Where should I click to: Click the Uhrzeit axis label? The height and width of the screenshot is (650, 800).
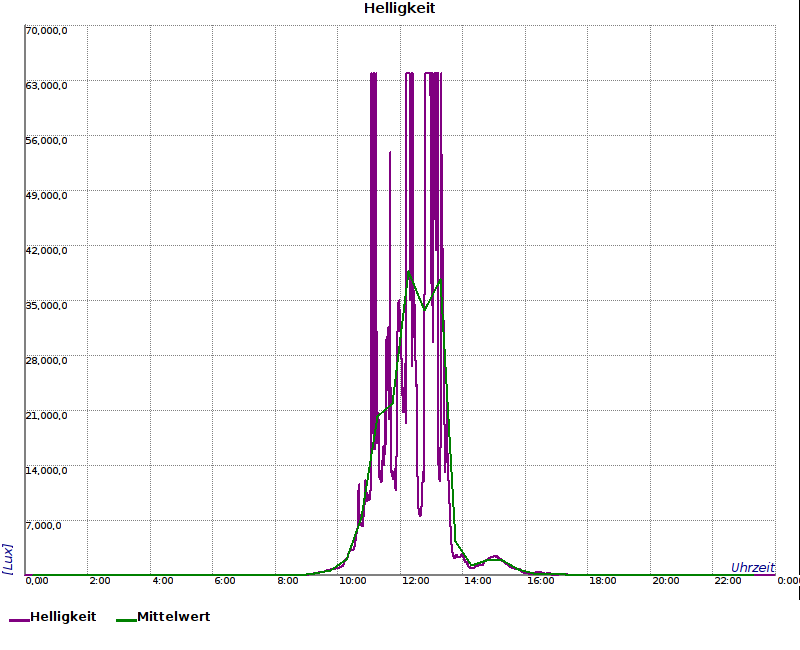[x=753, y=567]
